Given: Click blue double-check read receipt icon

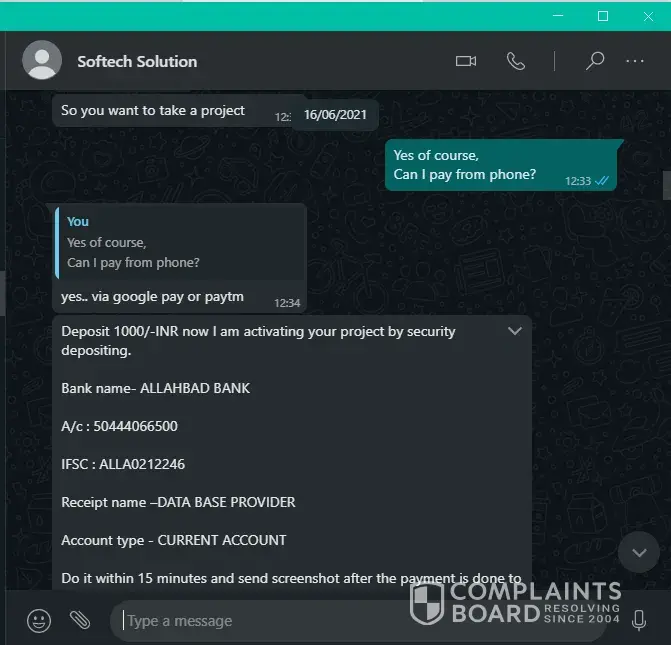Looking at the screenshot, I should pos(602,181).
